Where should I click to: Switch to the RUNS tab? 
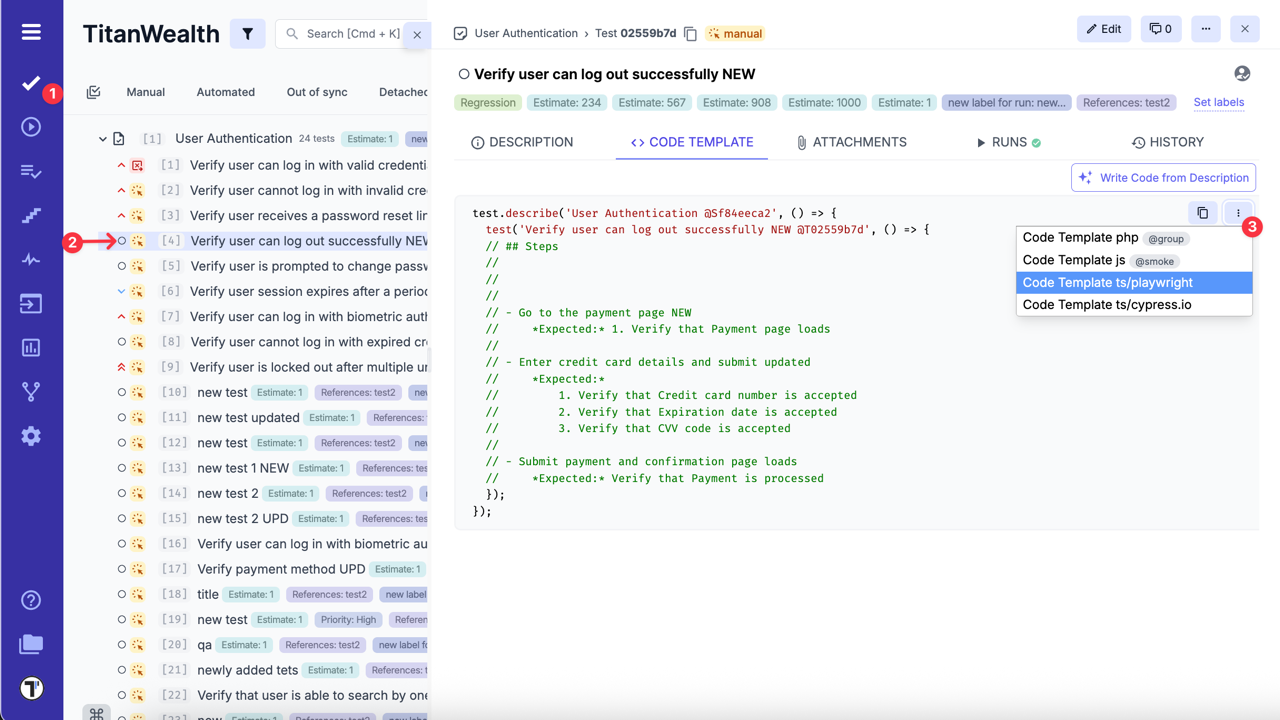click(1008, 142)
